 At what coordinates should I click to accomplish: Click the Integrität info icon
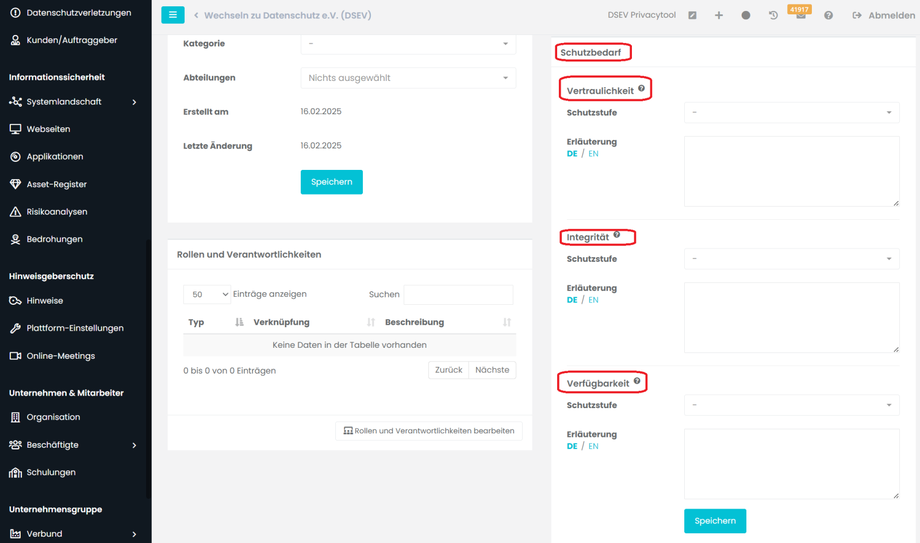(x=617, y=235)
